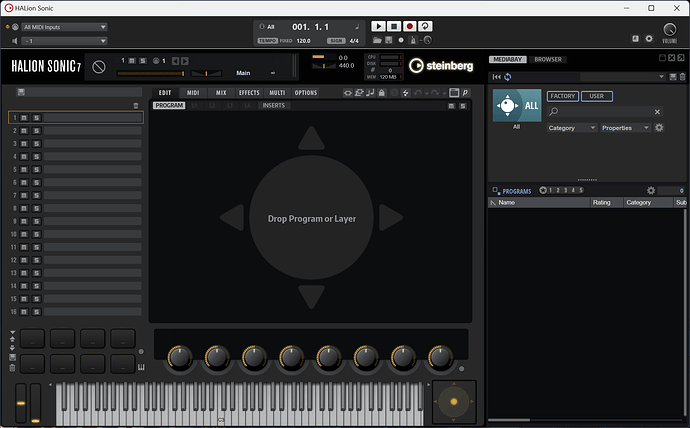Click the MediaBay preset delete trash icon
This screenshot has height=428, width=690.
[682, 77]
